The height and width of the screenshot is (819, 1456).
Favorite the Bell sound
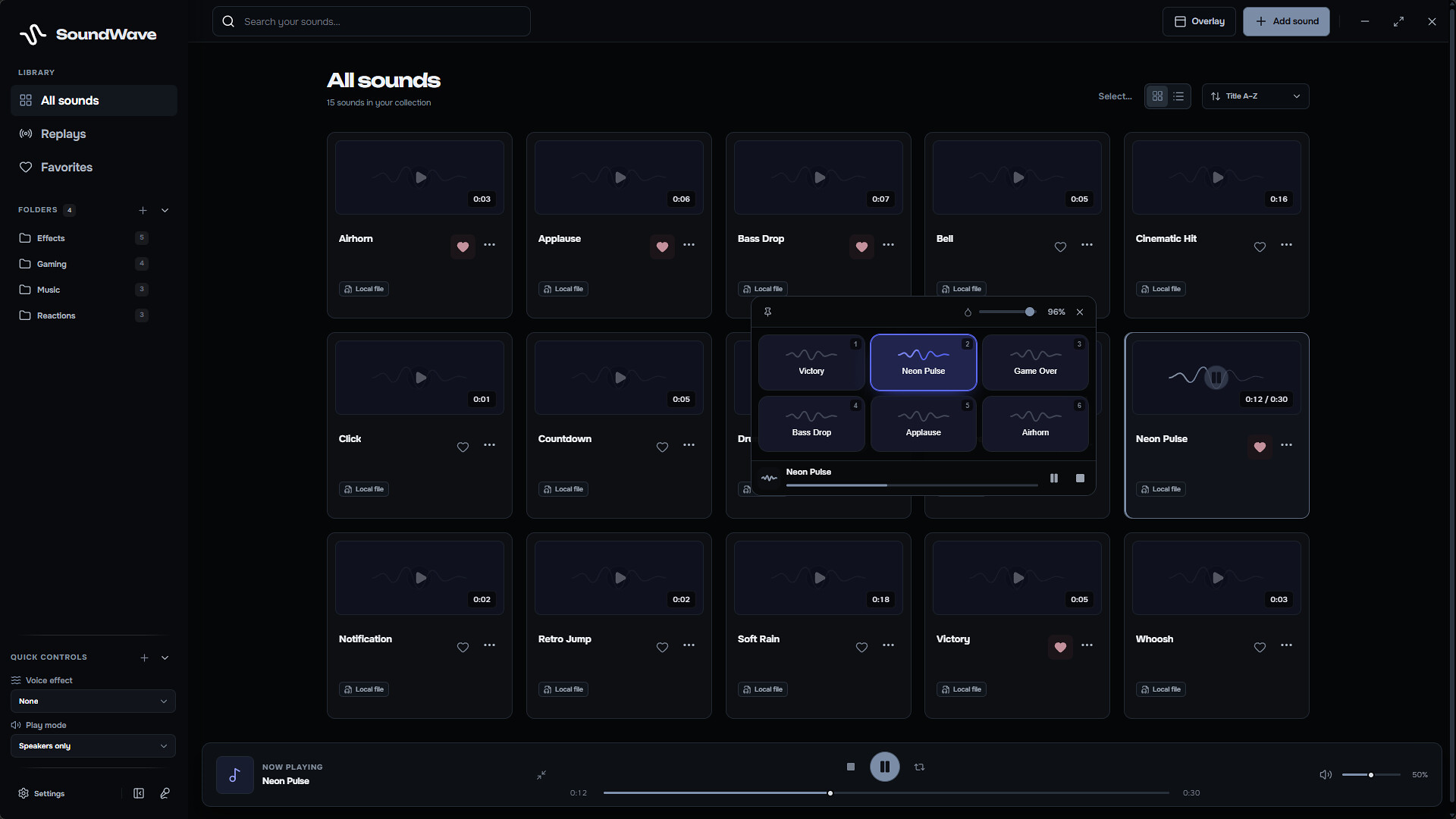(1060, 246)
